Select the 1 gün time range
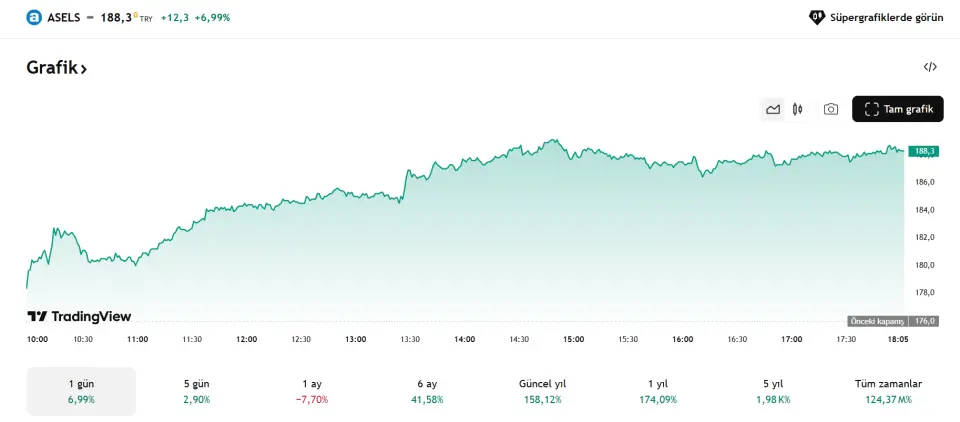 (81, 391)
